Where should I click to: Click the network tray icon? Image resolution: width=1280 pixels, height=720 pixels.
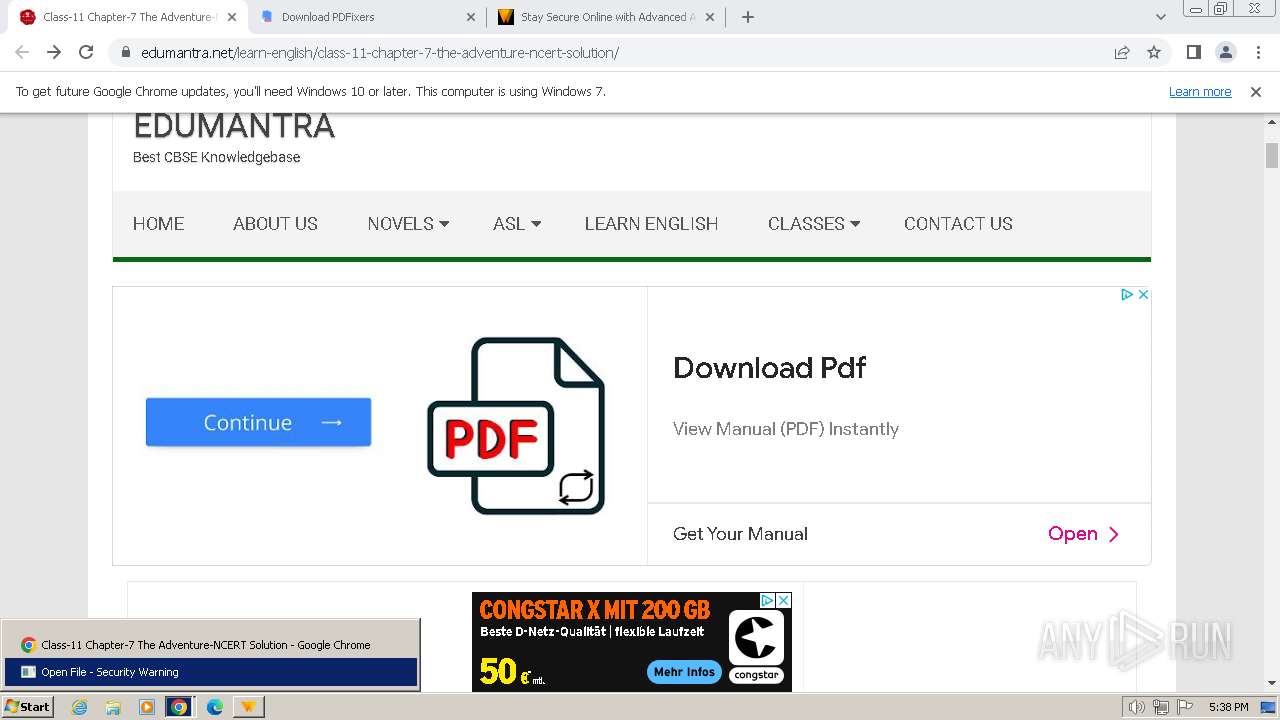point(1160,707)
